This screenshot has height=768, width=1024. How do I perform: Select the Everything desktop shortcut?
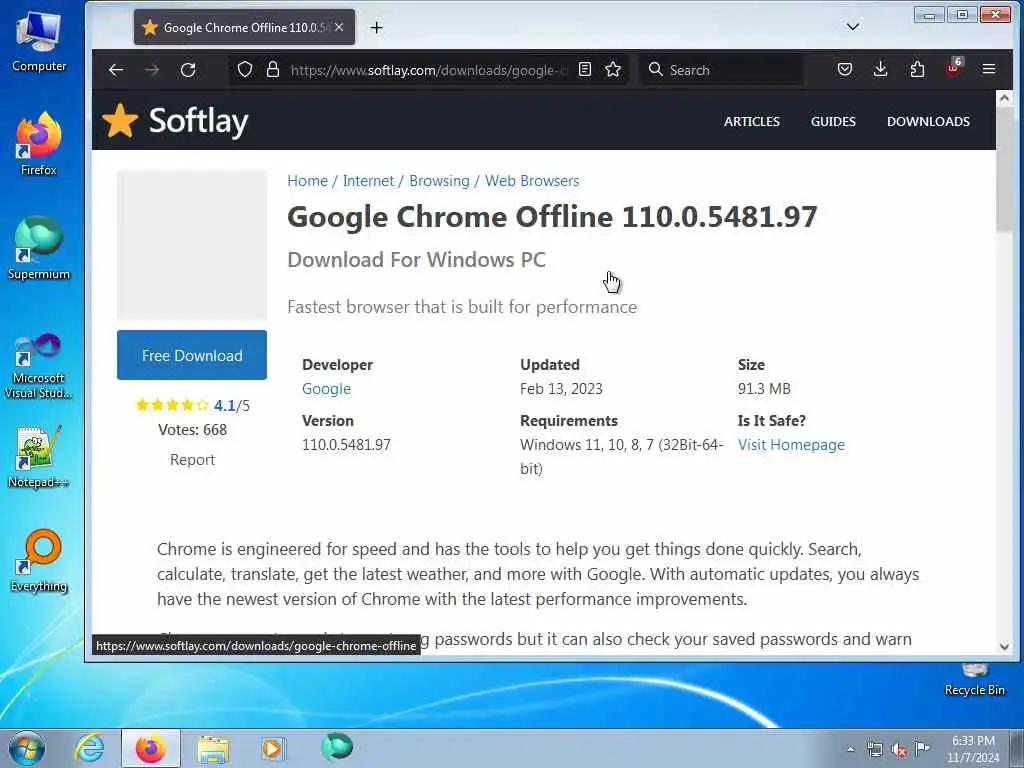39,562
